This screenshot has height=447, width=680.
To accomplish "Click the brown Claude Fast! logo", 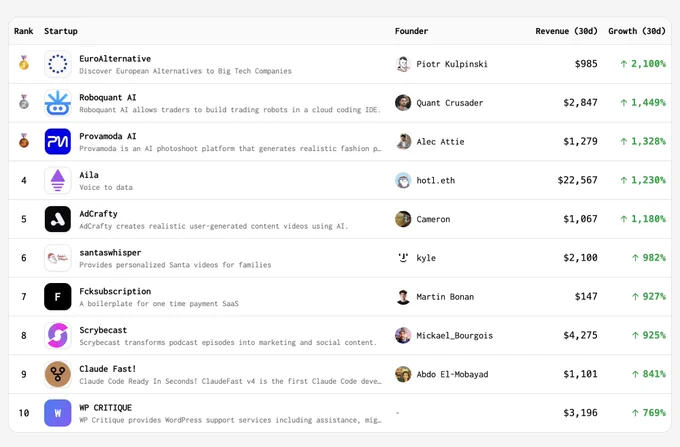I will [58, 374].
